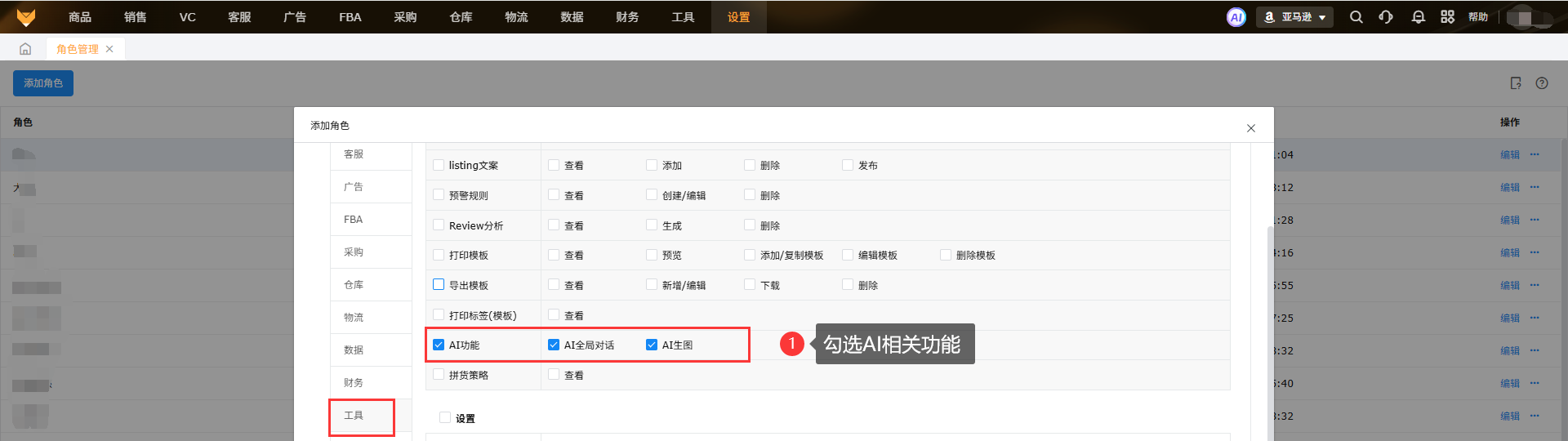This screenshot has width=1568, height=441.
Task: Uncheck the AI生图 checkbox
Action: [x=652, y=345]
